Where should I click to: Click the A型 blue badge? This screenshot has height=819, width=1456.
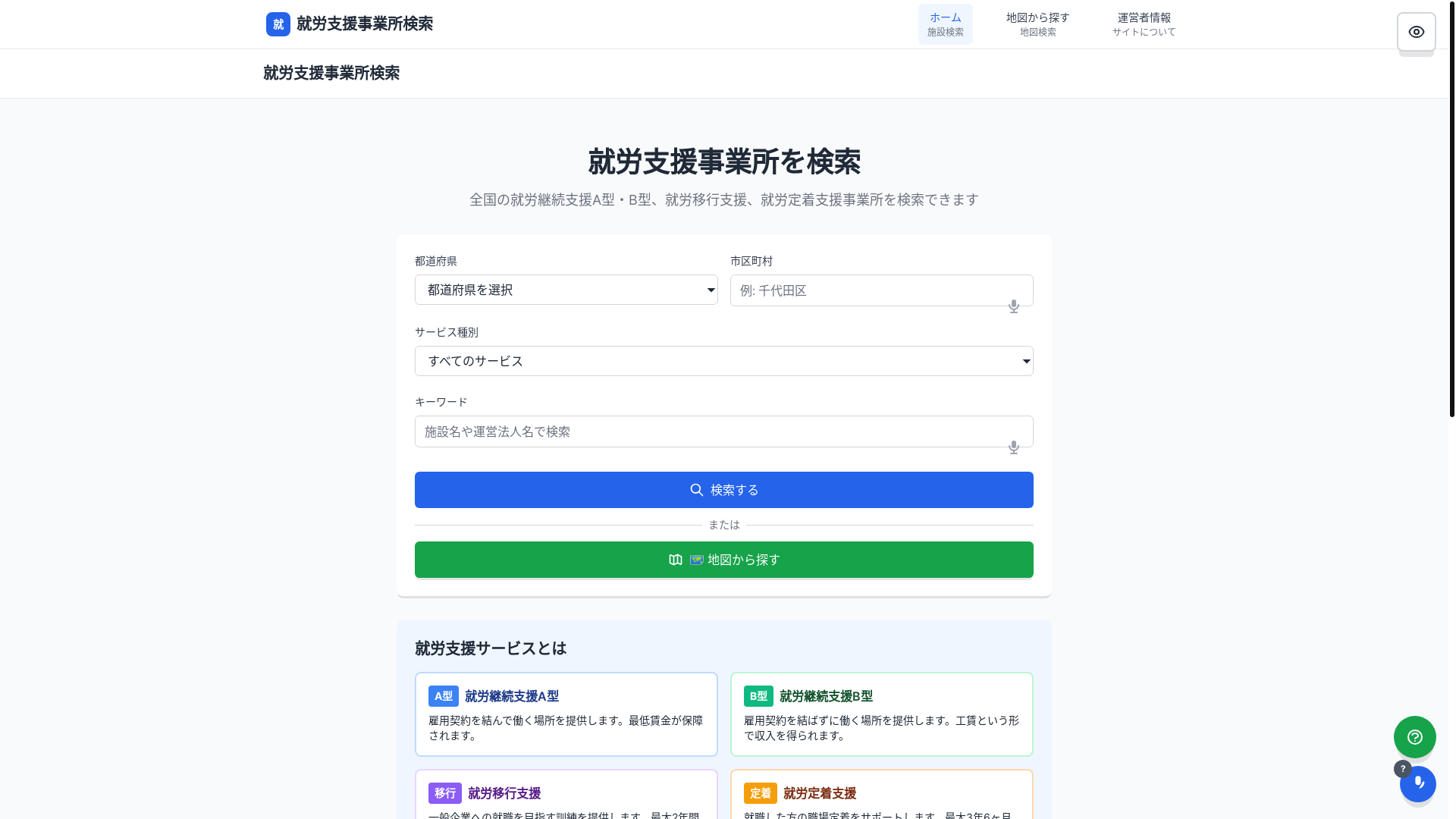[x=444, y=696]
